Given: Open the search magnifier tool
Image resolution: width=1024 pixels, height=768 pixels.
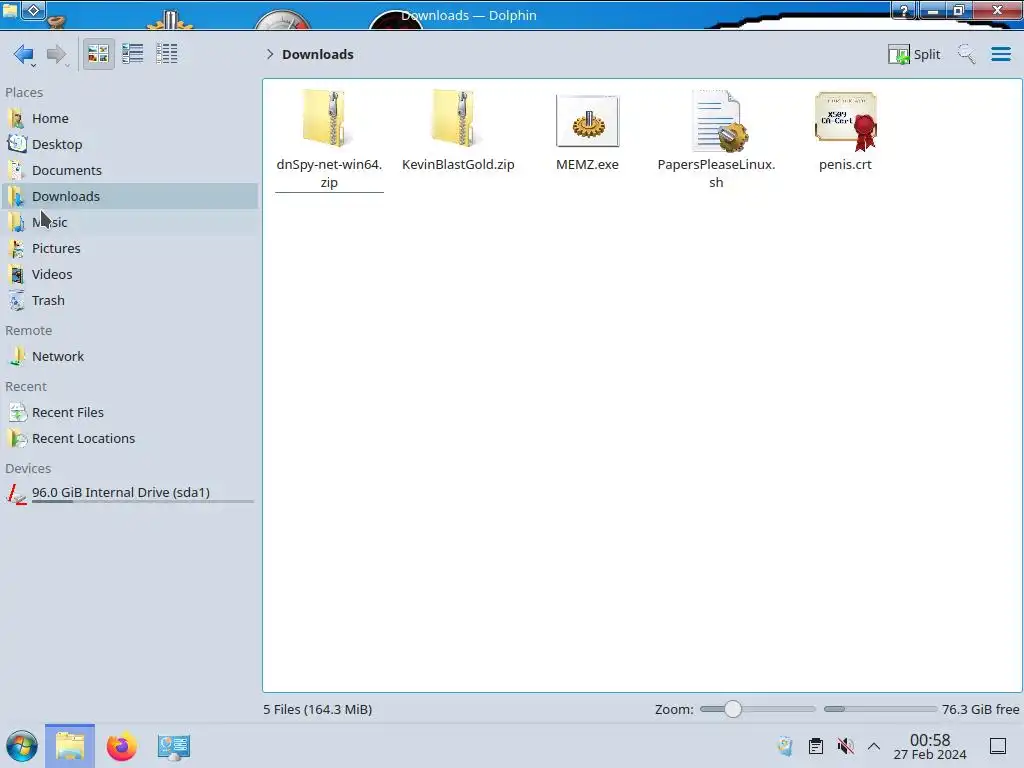Looking at the screenshot, I should coord(966,54).
